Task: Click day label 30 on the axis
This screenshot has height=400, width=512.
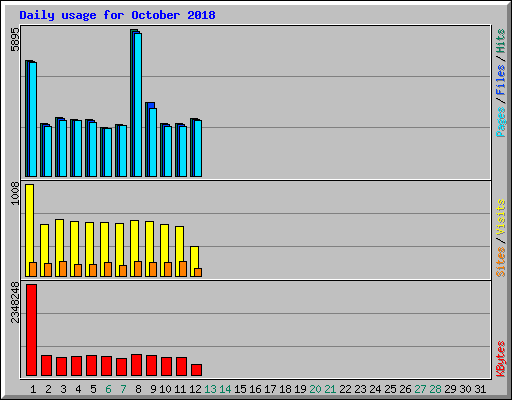Action: (465, 389)
